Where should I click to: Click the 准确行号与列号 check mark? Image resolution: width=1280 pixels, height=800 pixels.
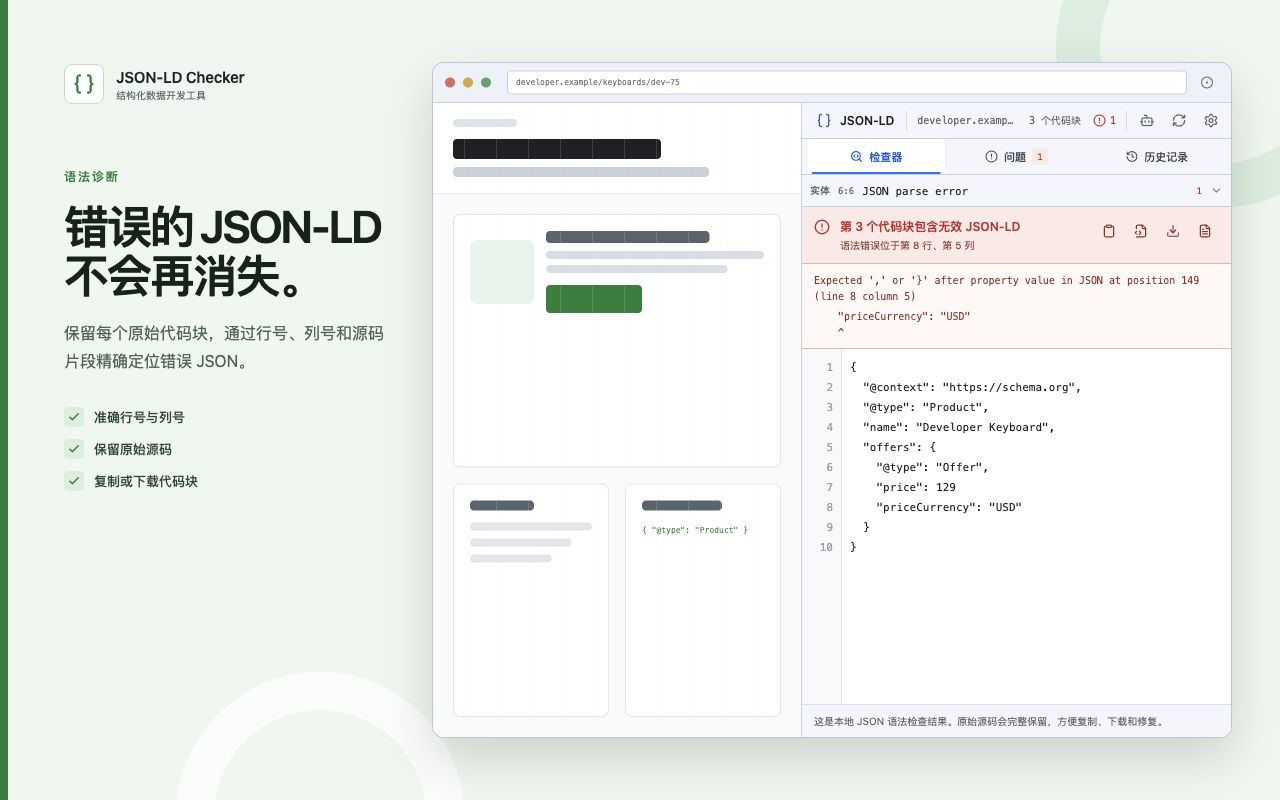pyautogui.click(x=74, y=417)
